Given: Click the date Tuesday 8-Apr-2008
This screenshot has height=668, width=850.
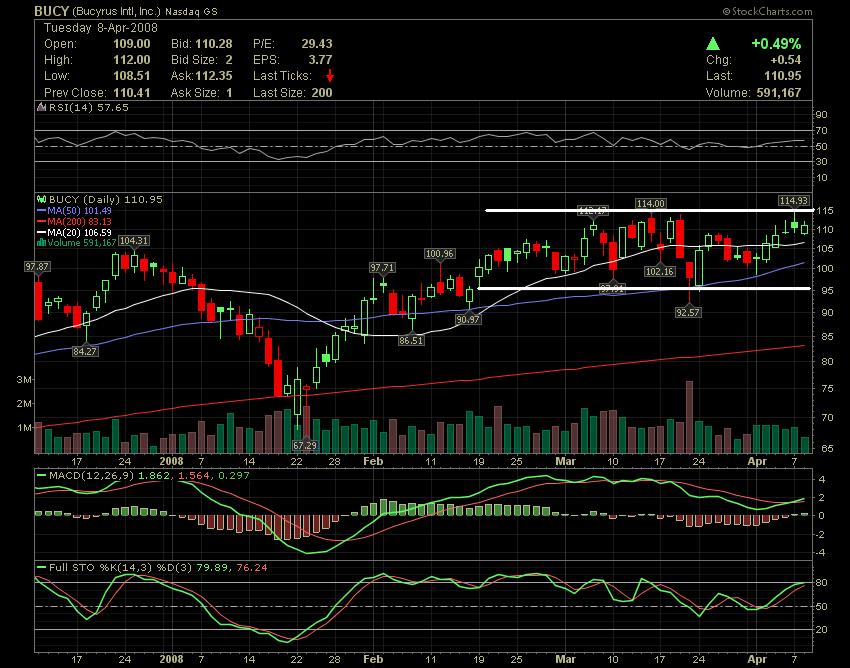Looking at the screenshot, I should coord(101,28).
